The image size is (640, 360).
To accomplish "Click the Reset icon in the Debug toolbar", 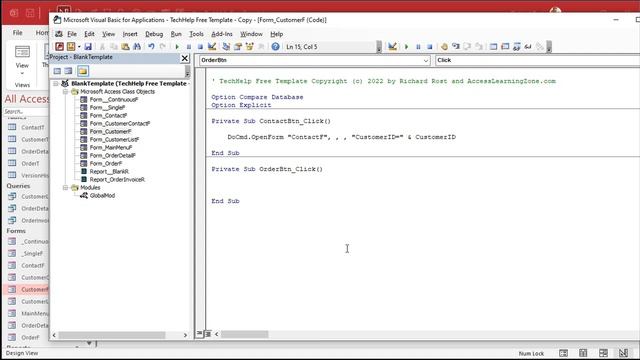I will click(429, 47).
